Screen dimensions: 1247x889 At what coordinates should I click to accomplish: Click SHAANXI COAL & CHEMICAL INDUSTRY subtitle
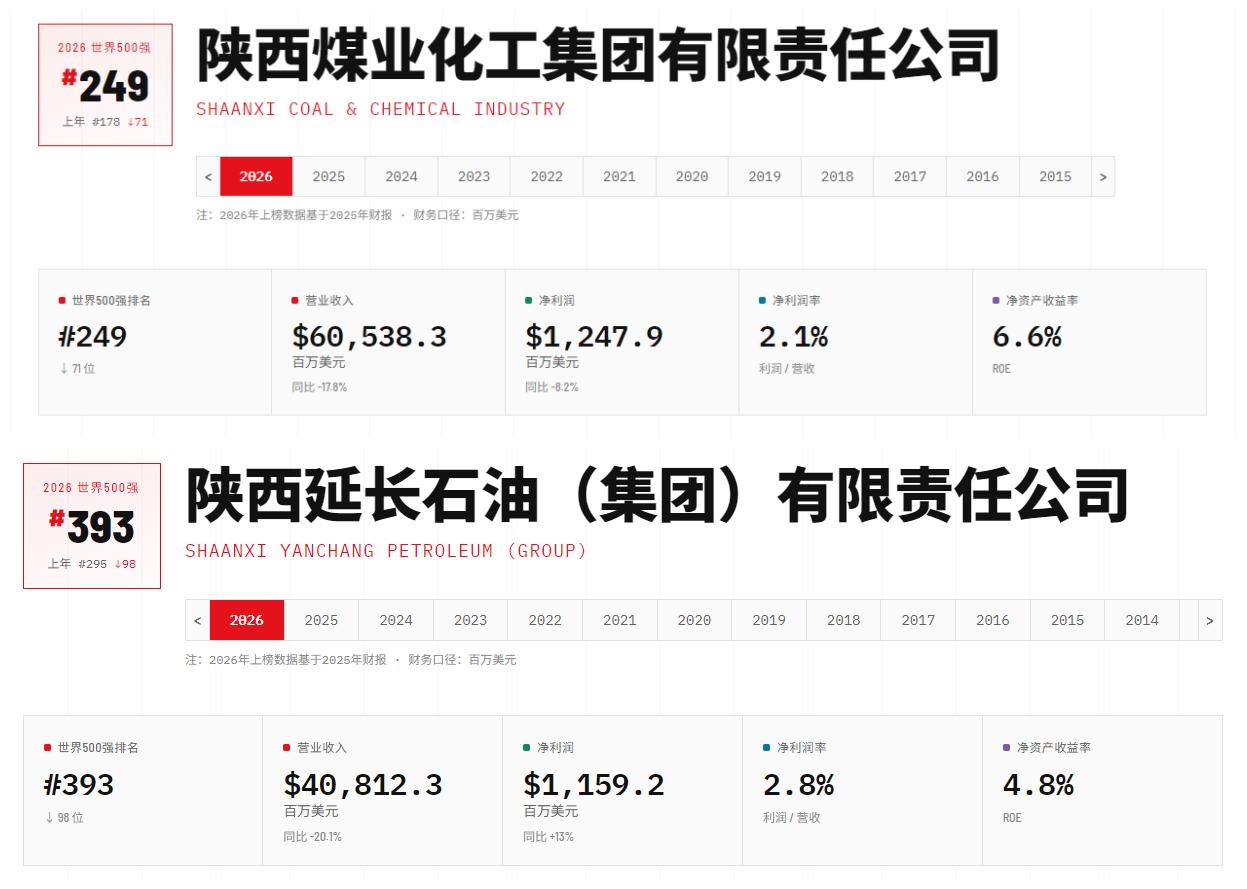[x=381, y=109]
